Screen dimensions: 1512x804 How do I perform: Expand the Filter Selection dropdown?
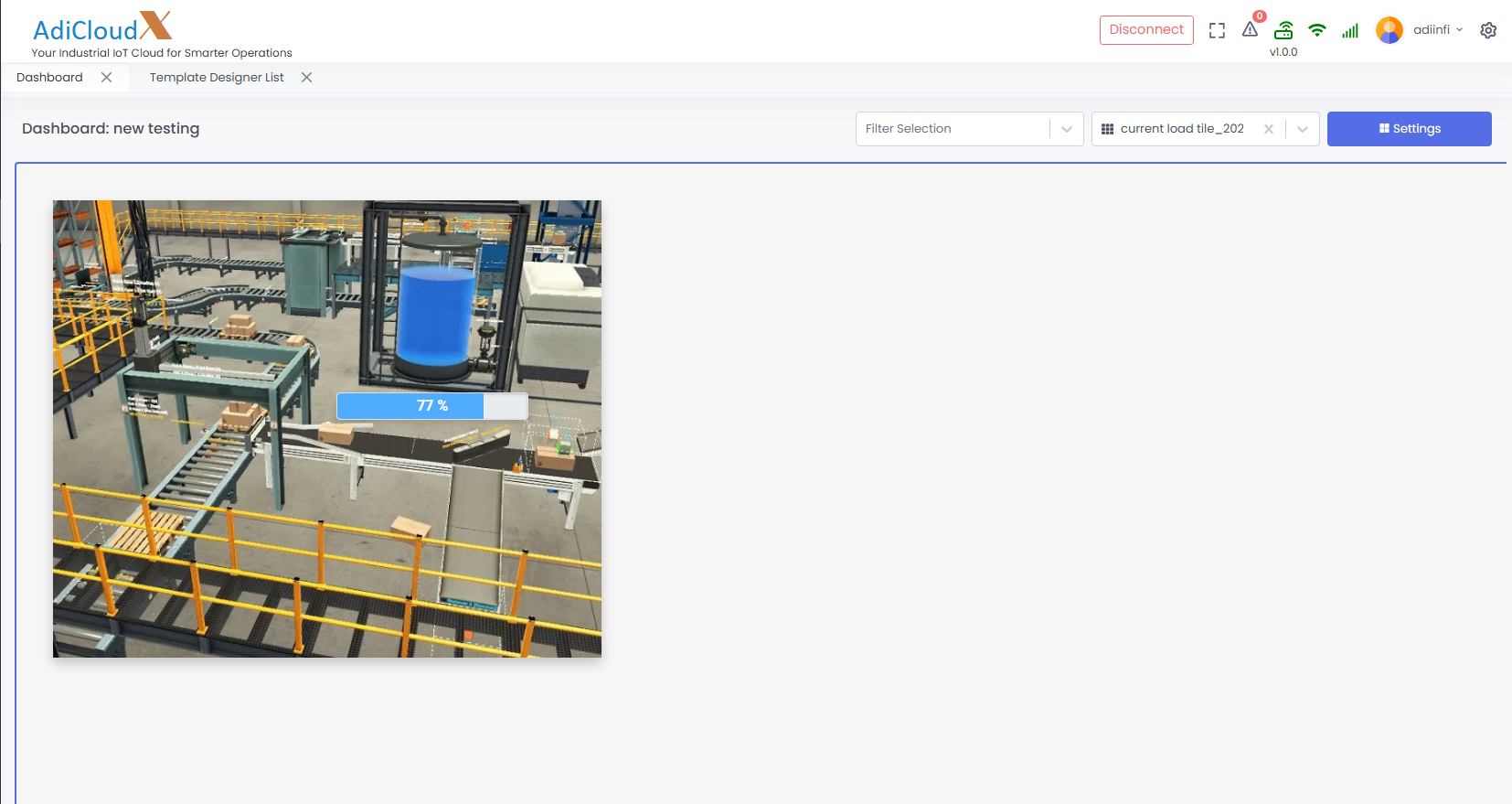coord(1067,129)
